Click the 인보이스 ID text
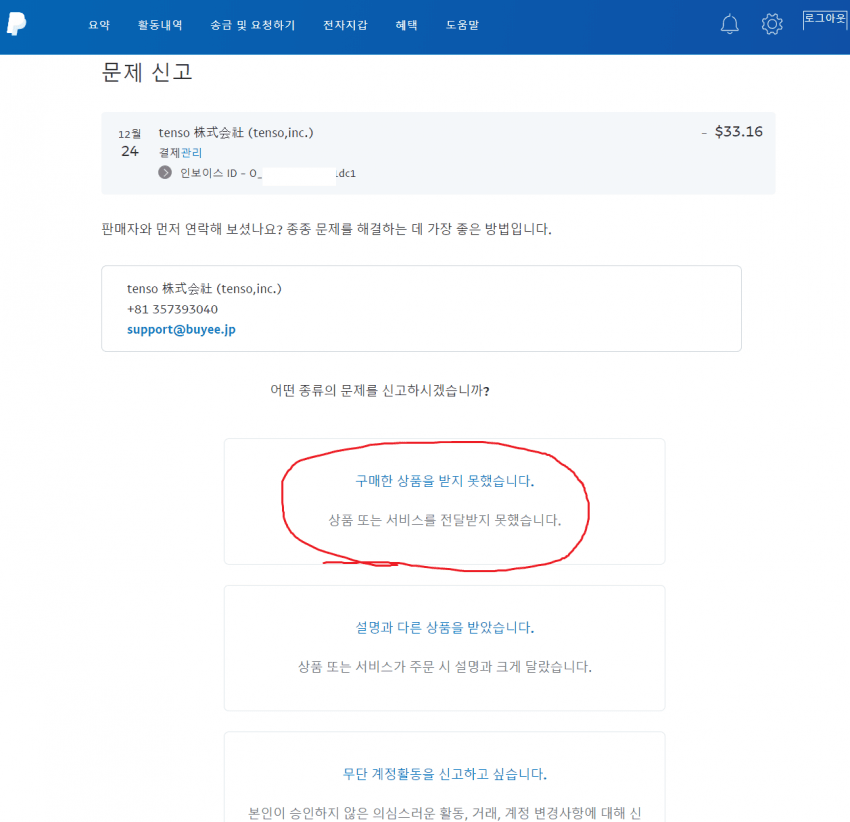The image size is (850, 822). [268, 174]
